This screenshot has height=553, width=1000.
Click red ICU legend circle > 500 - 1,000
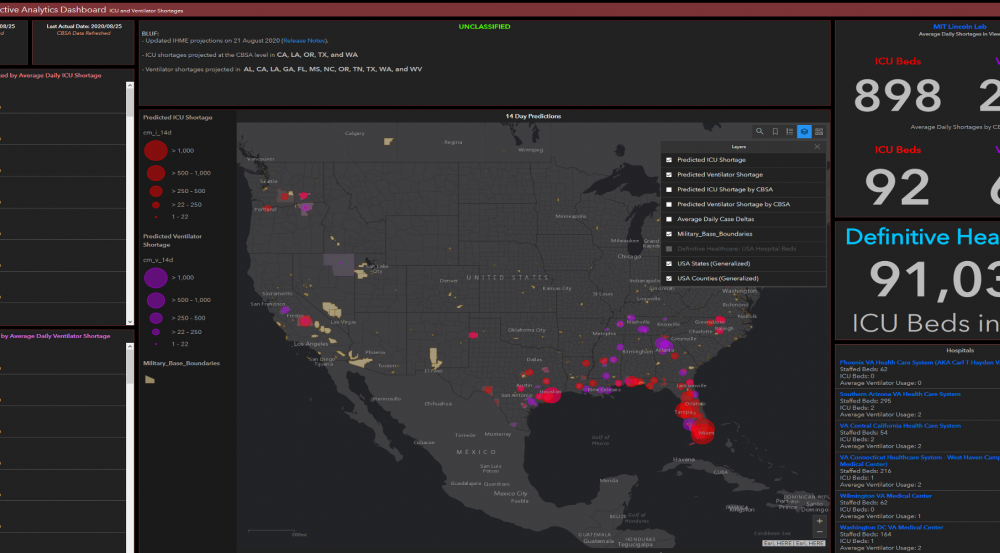point(156,173)
